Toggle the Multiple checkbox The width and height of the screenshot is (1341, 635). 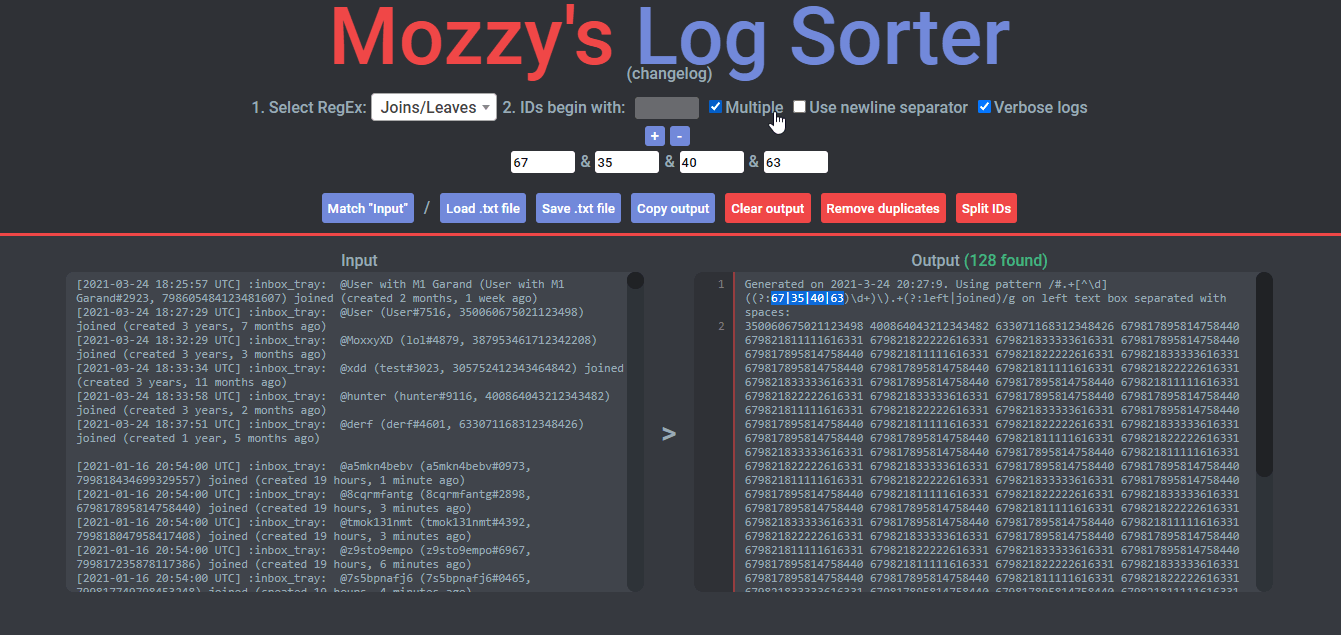tap(715, 107)
